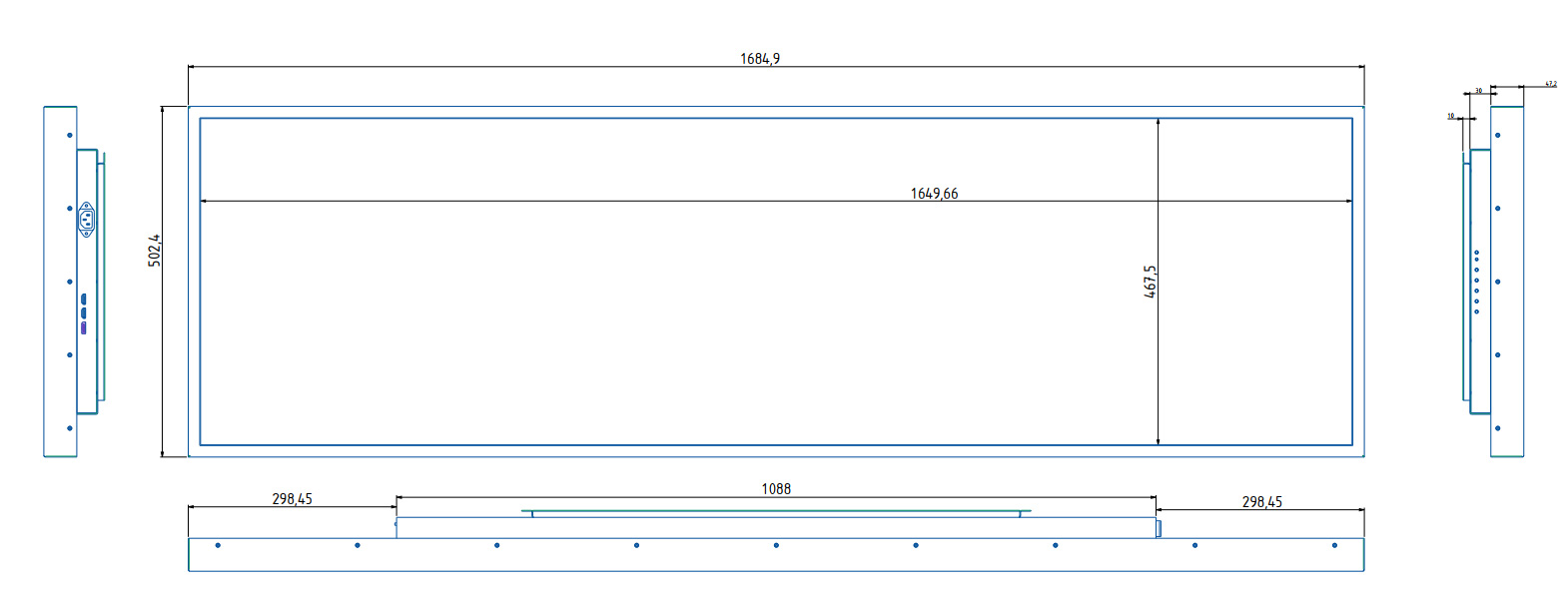Click the rightmost screw hole in bottom view
This screenshot has width=1568, height=596.
point(1334,545)
